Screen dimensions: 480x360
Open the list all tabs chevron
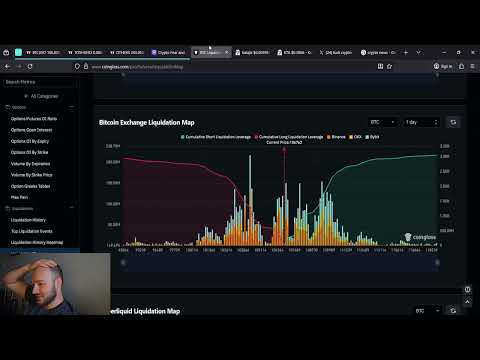418,52
